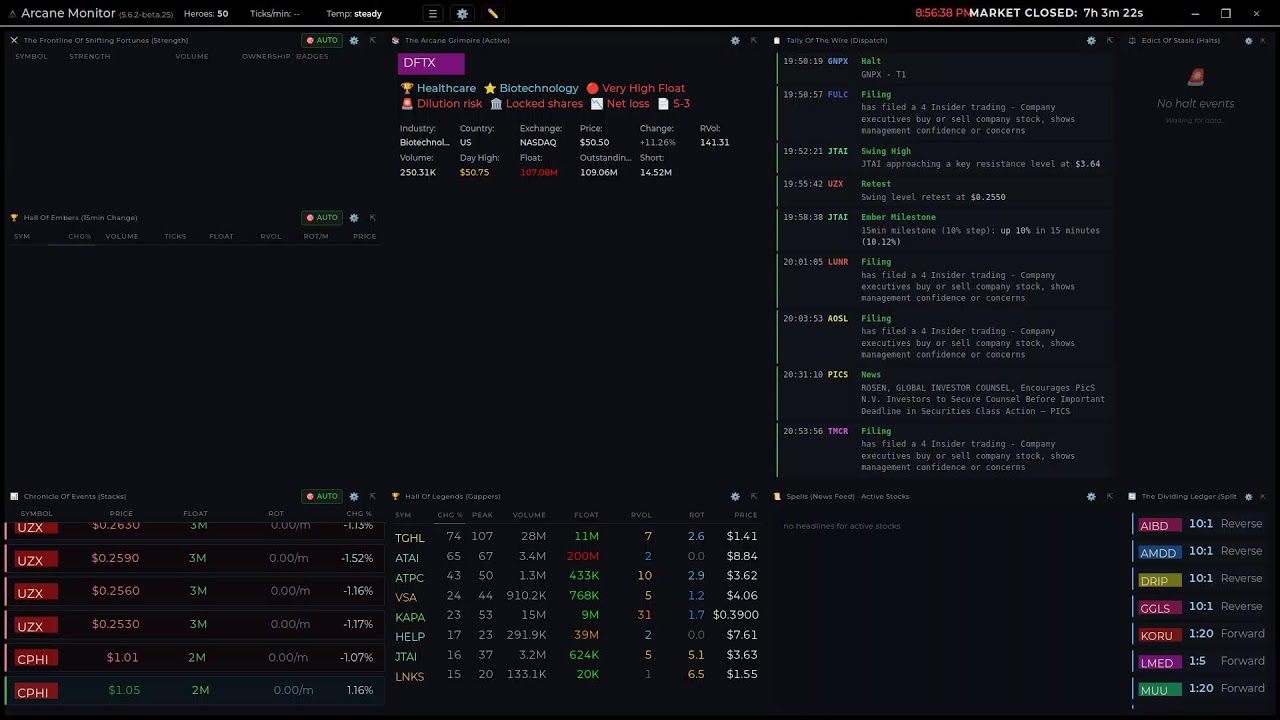This screenshot has height=720, width=1280.
Task: Click the trophy icon of Hall Of Legends title
Action: click(x=396, y=496)
